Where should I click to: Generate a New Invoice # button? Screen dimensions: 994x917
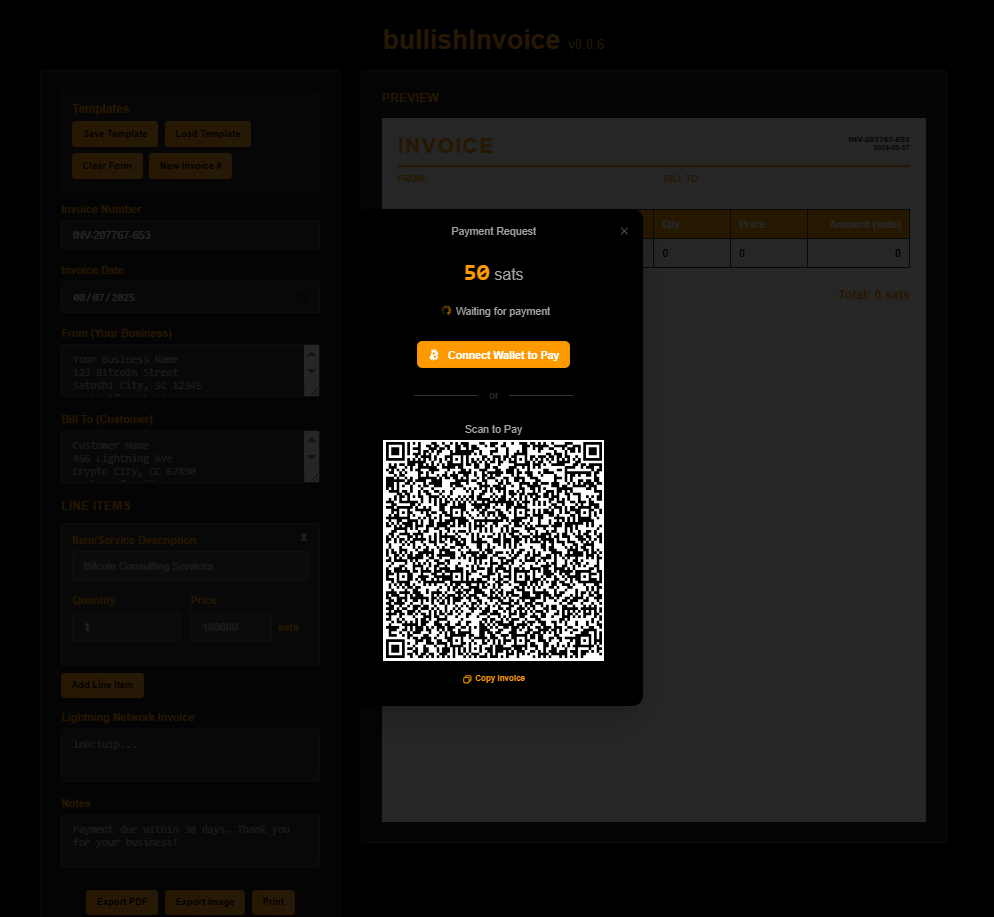pyautogui.click(x=190, y=166)
